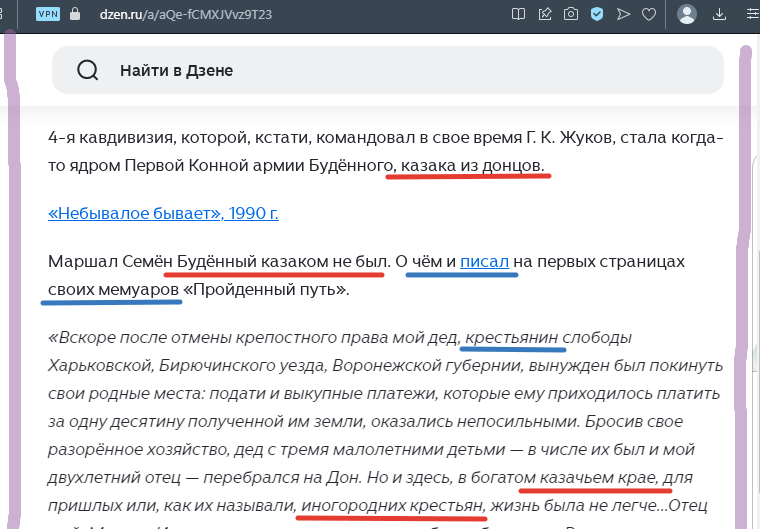Open the «Небывалое бывает», 1990 г. link
The width and height of the screenshot is (760, 529).
(x=163, y=213)
